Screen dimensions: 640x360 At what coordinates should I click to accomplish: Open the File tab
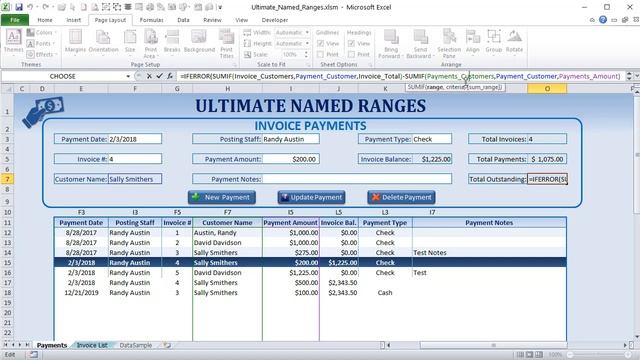pyautogui.click(x=15, y=20)
